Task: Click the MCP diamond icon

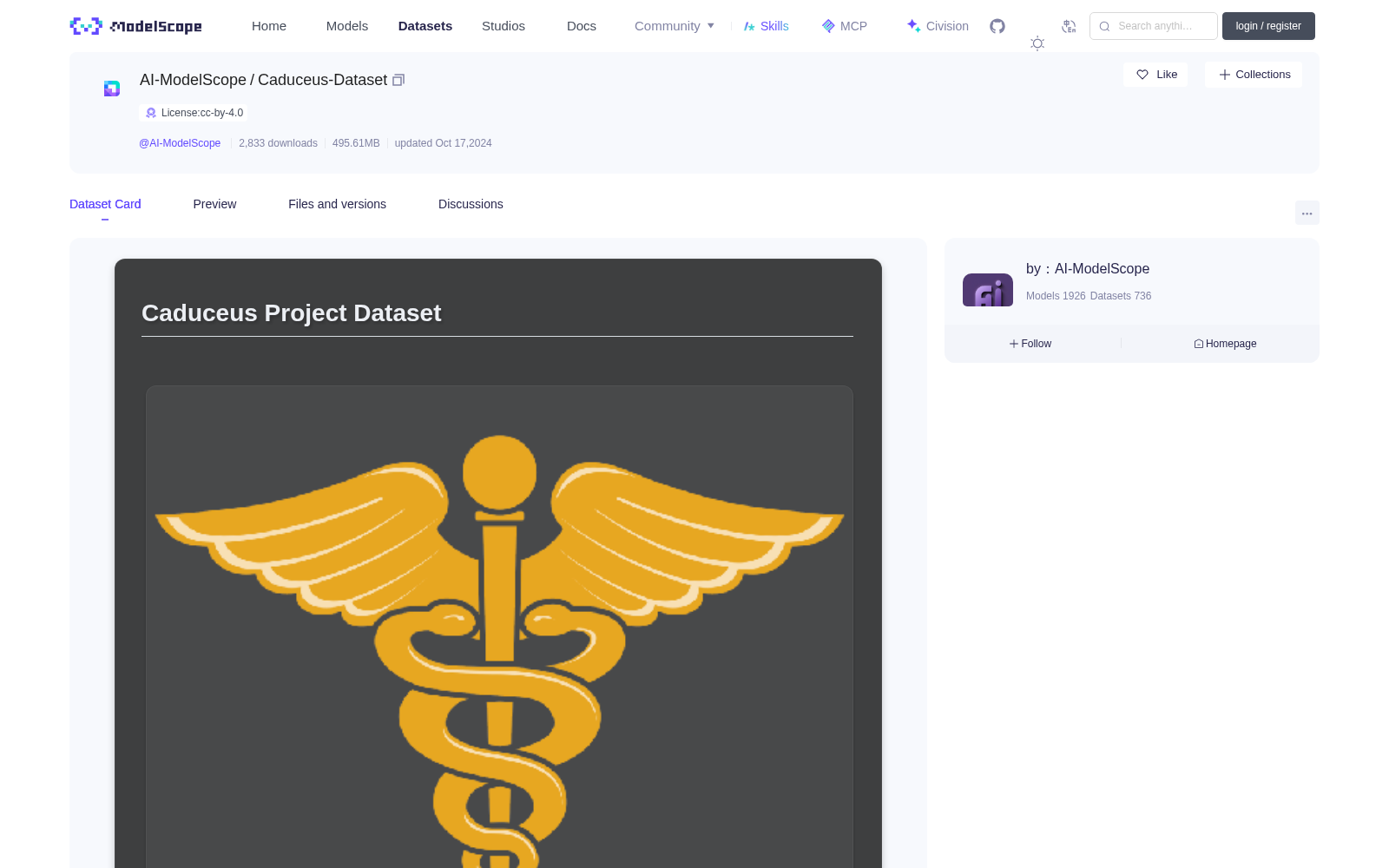Action: pos(828,26)
